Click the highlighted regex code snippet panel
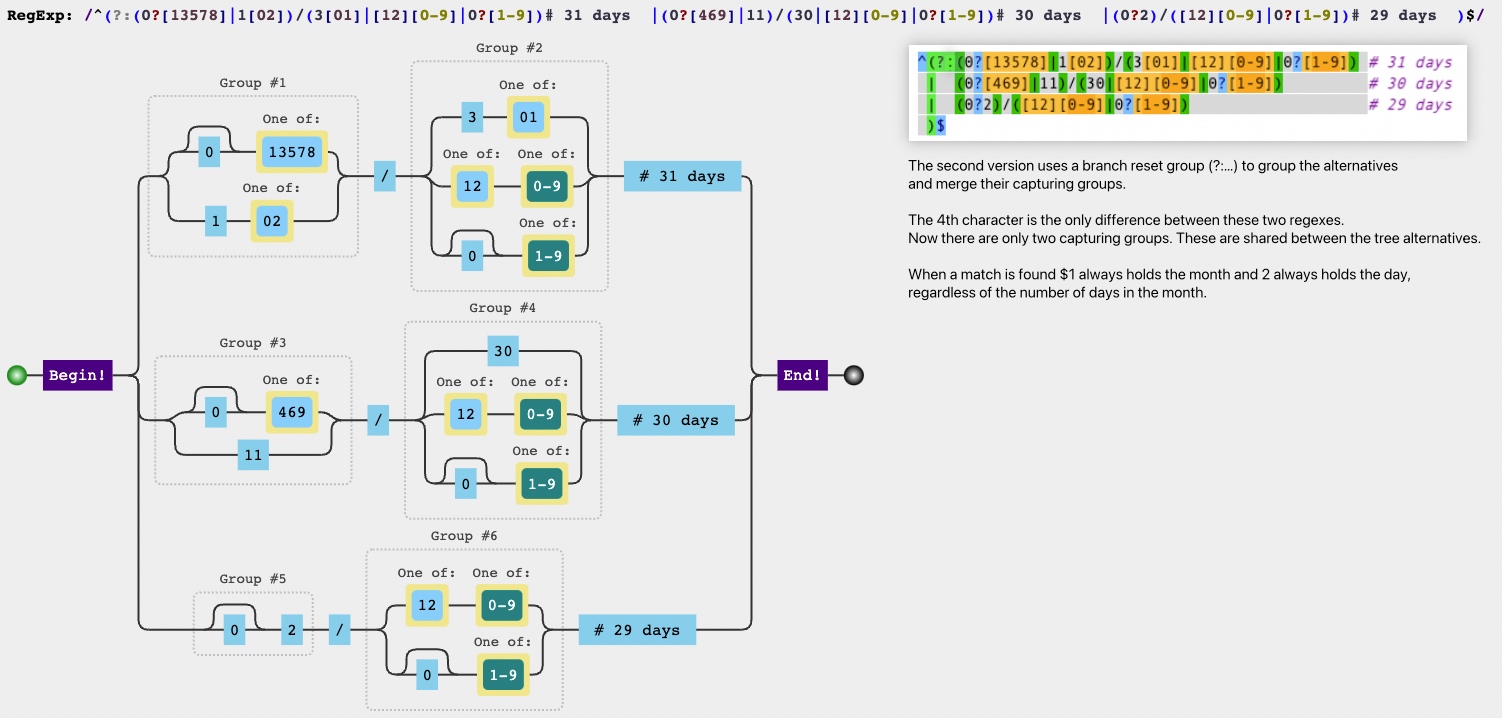The width and height of the screenshot is (1502, 718). [x=1186, y=92]
